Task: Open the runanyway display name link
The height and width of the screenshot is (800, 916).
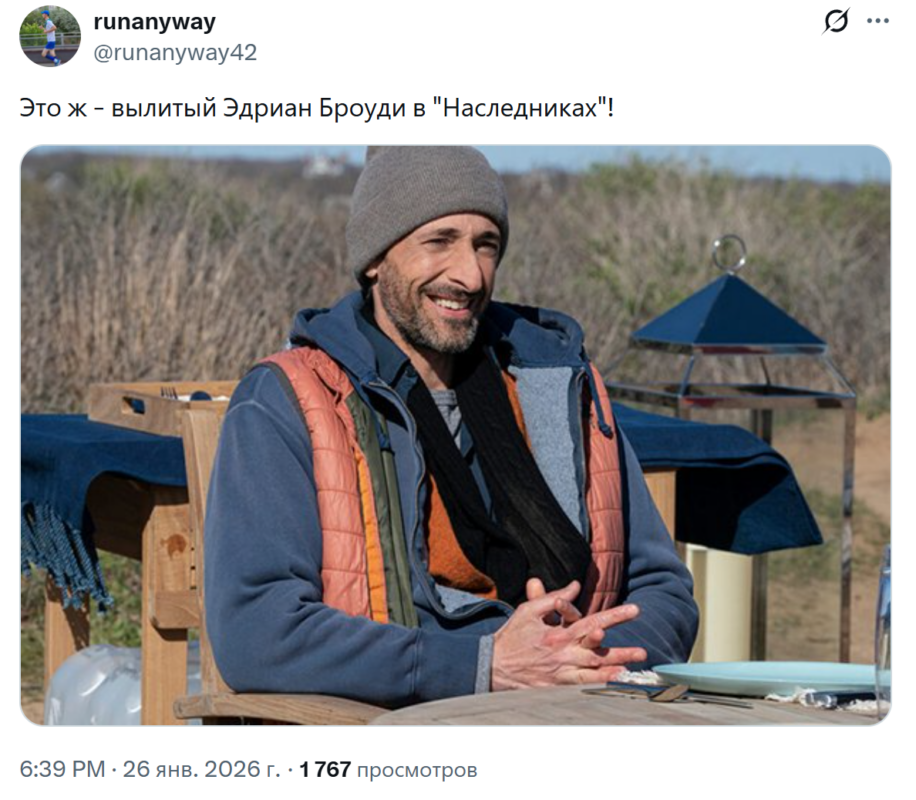Action: [x=154, y=22]
